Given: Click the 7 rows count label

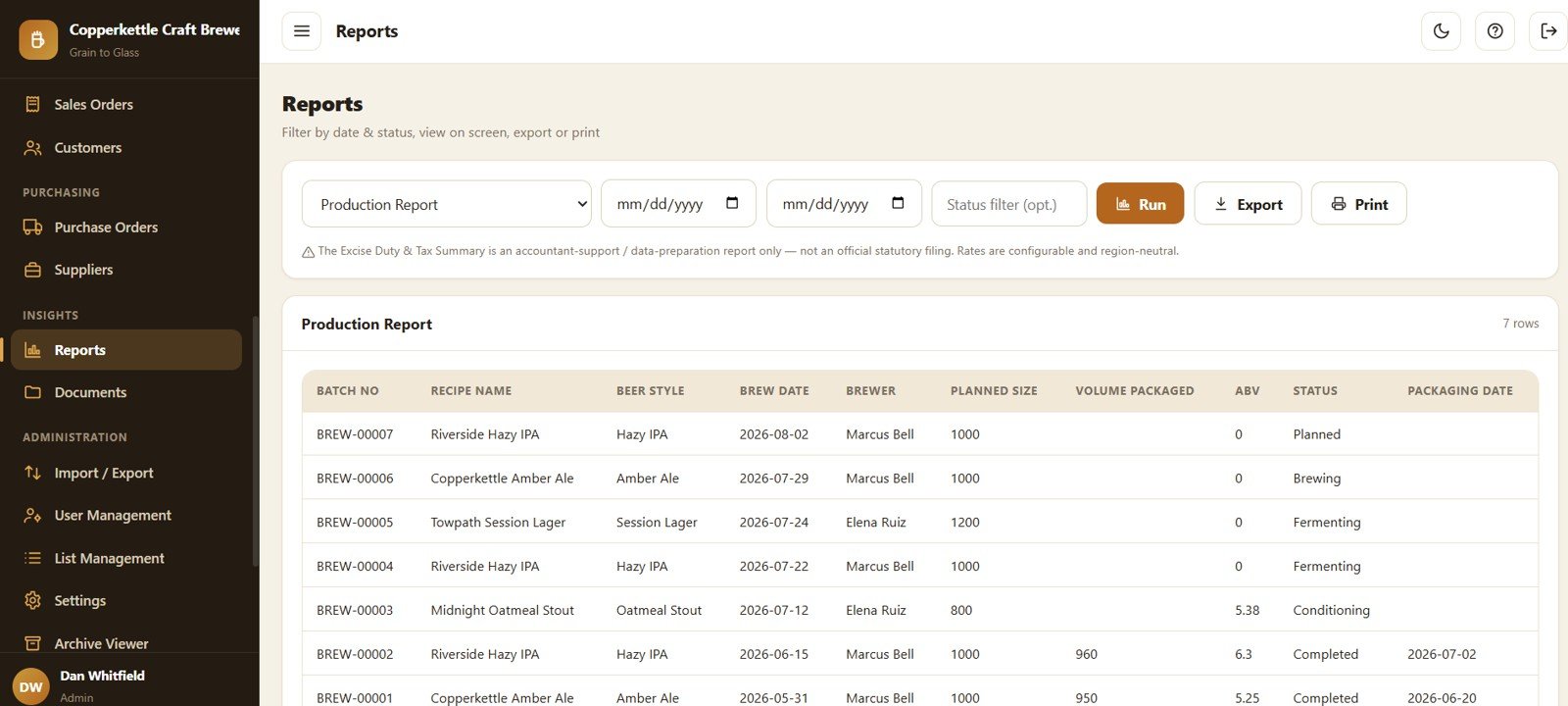Looking at the screenshot, I should click(1521, 324).
